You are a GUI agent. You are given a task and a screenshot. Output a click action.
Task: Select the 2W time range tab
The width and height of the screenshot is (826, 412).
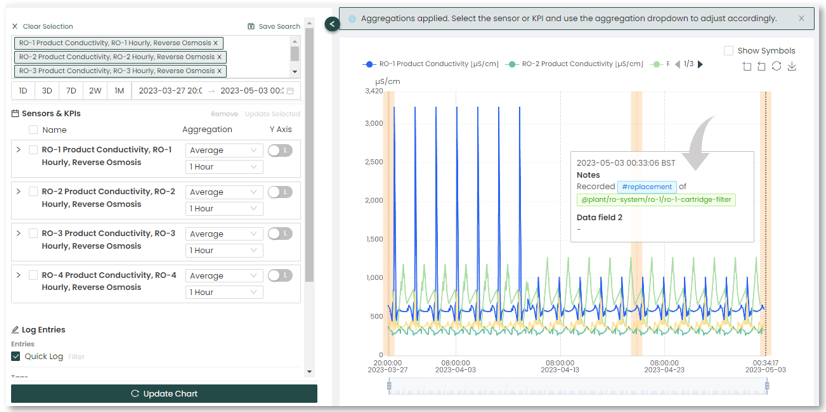95,91
